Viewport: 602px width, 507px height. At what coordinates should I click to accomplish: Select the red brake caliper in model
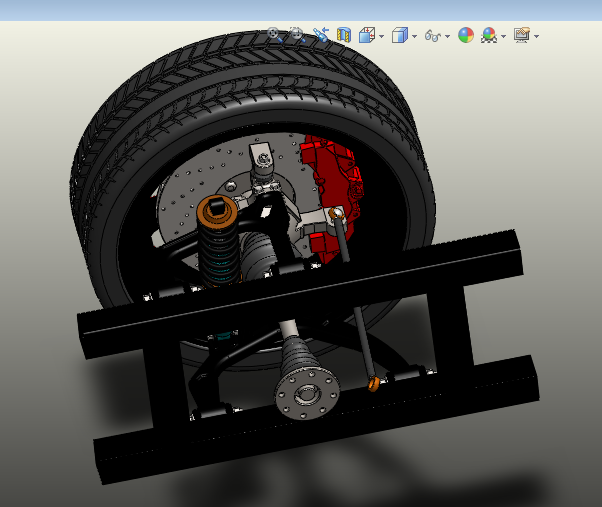tap(336, 184)
